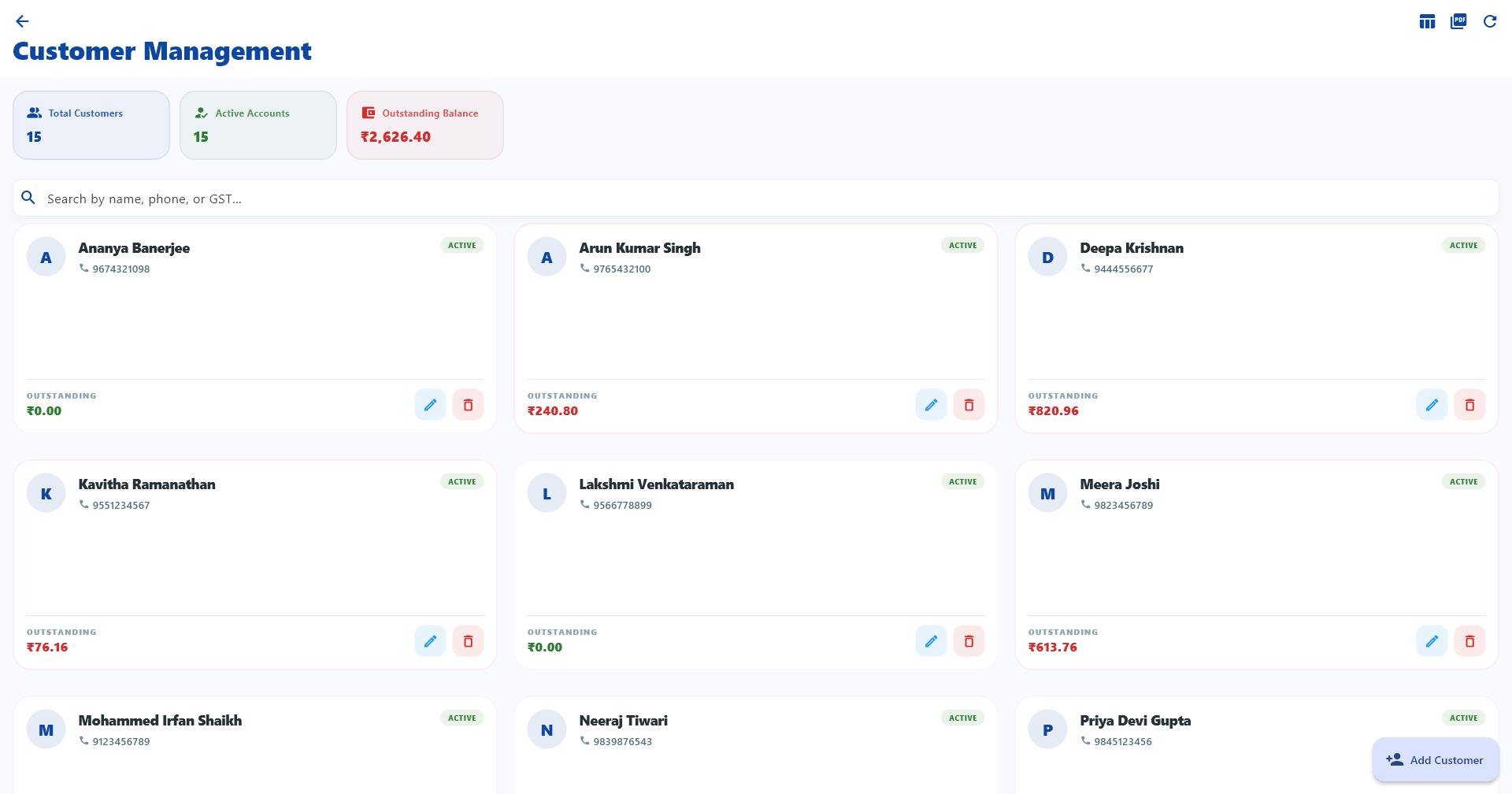Image resolution: width=1512 pixels, height=794 pixels.
Task: Select customer name Arun Kumar Singh
Action: pyautogui.click(x=639, y=248)
